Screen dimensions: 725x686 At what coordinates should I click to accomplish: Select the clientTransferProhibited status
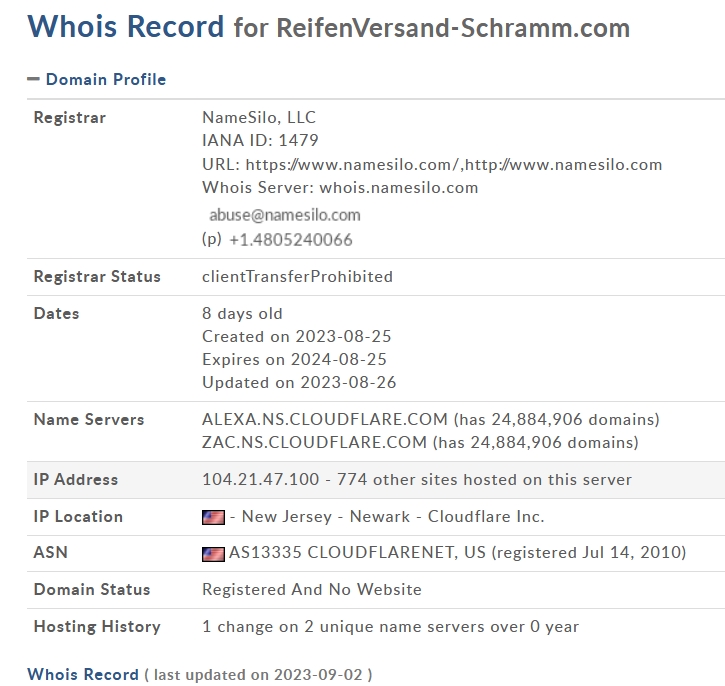pos(297,276)
